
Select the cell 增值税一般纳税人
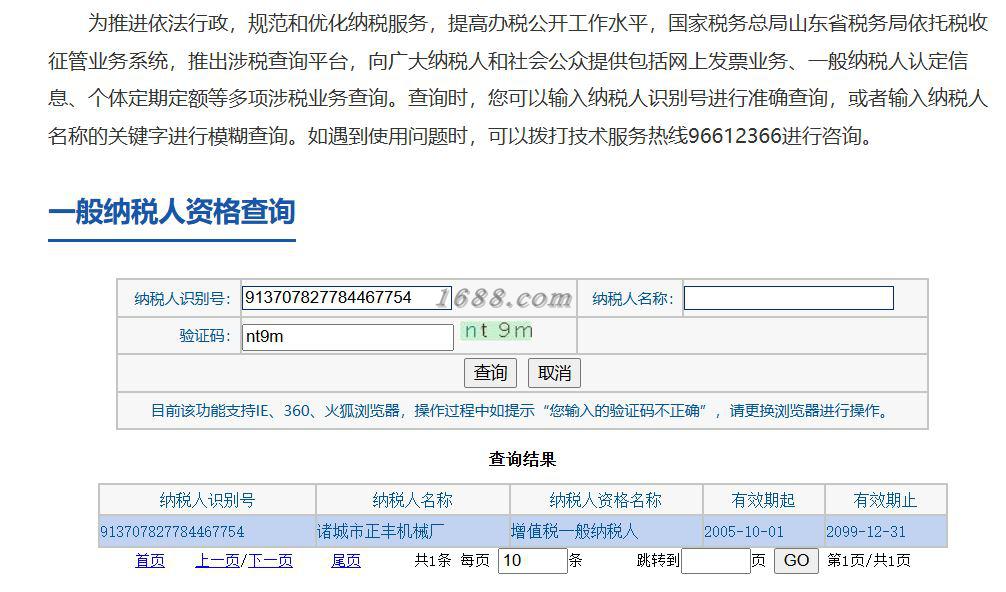606,532
